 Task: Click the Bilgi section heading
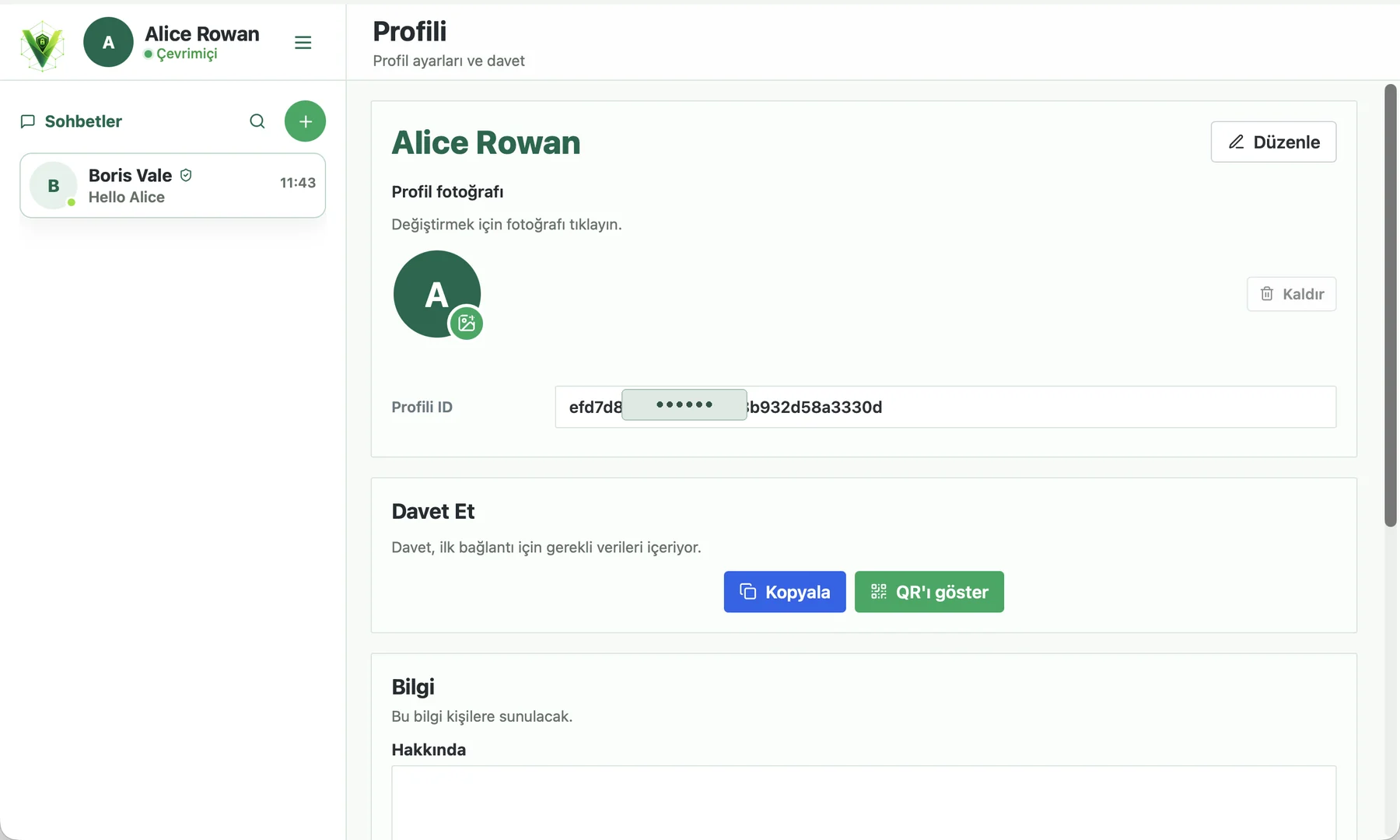click(413, 687)
